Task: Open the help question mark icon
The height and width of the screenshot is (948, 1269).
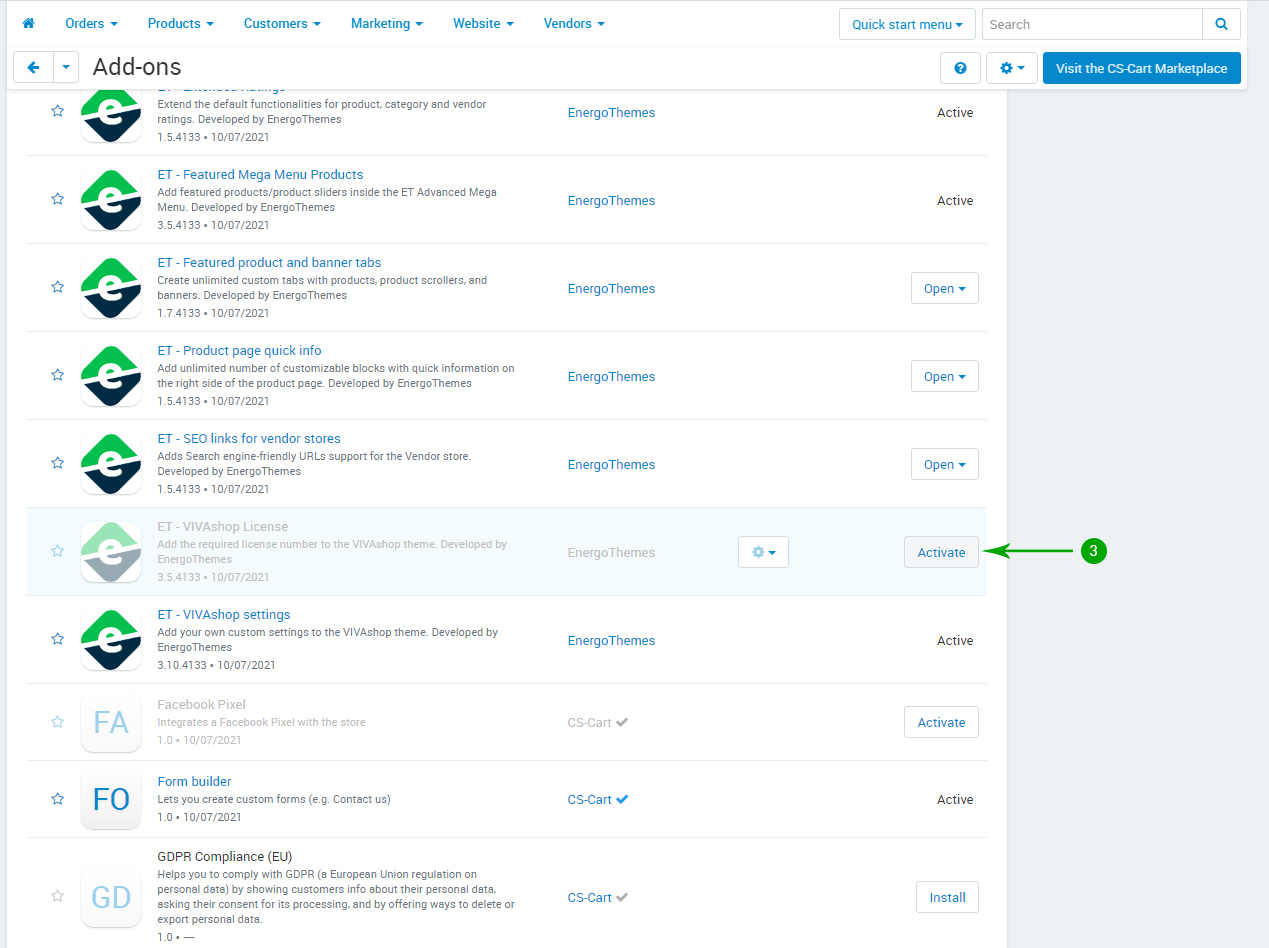Action: pos(960,68)
